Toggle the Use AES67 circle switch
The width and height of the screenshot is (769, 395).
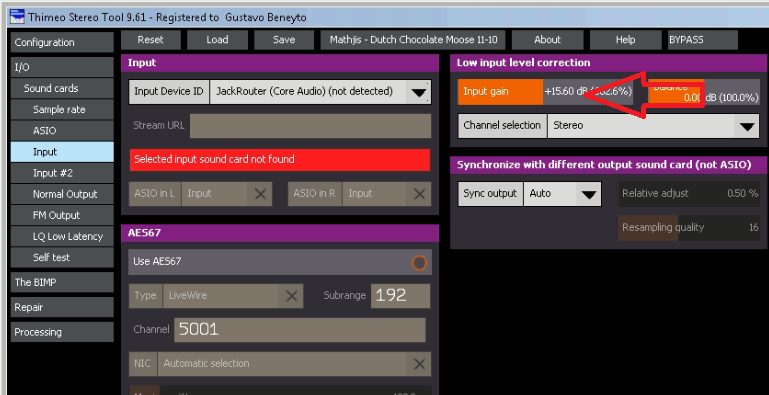tap(419, 263)
